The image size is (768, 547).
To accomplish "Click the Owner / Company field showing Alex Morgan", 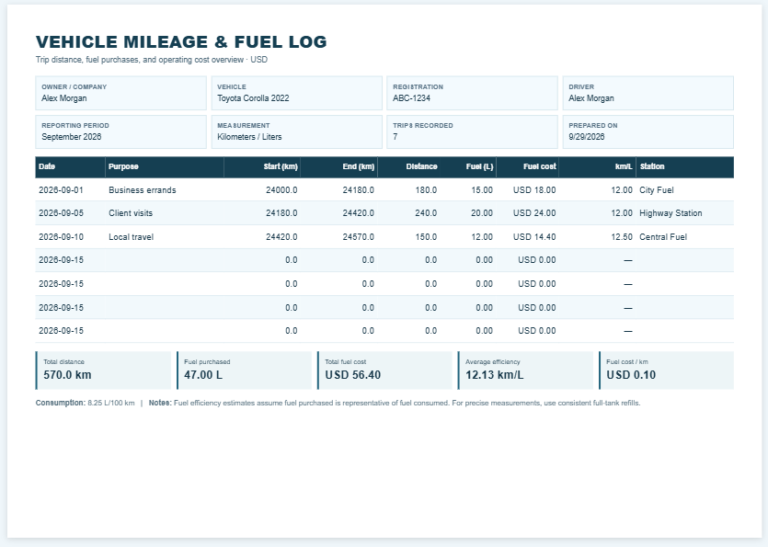I will pos(120,93).
